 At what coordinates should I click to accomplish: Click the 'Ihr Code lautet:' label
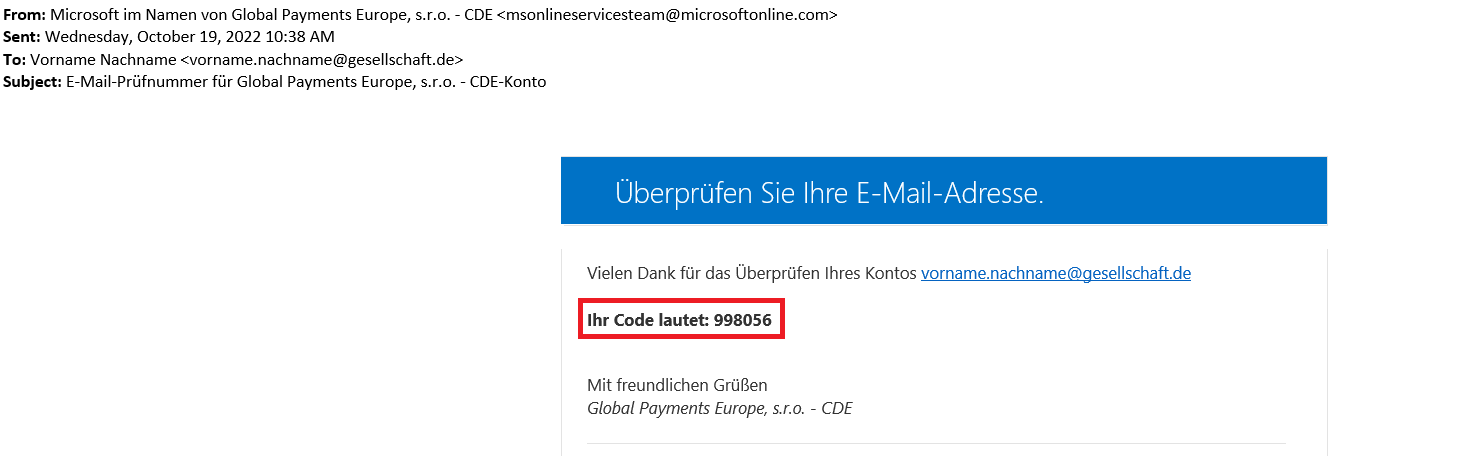tap(647, 321)
